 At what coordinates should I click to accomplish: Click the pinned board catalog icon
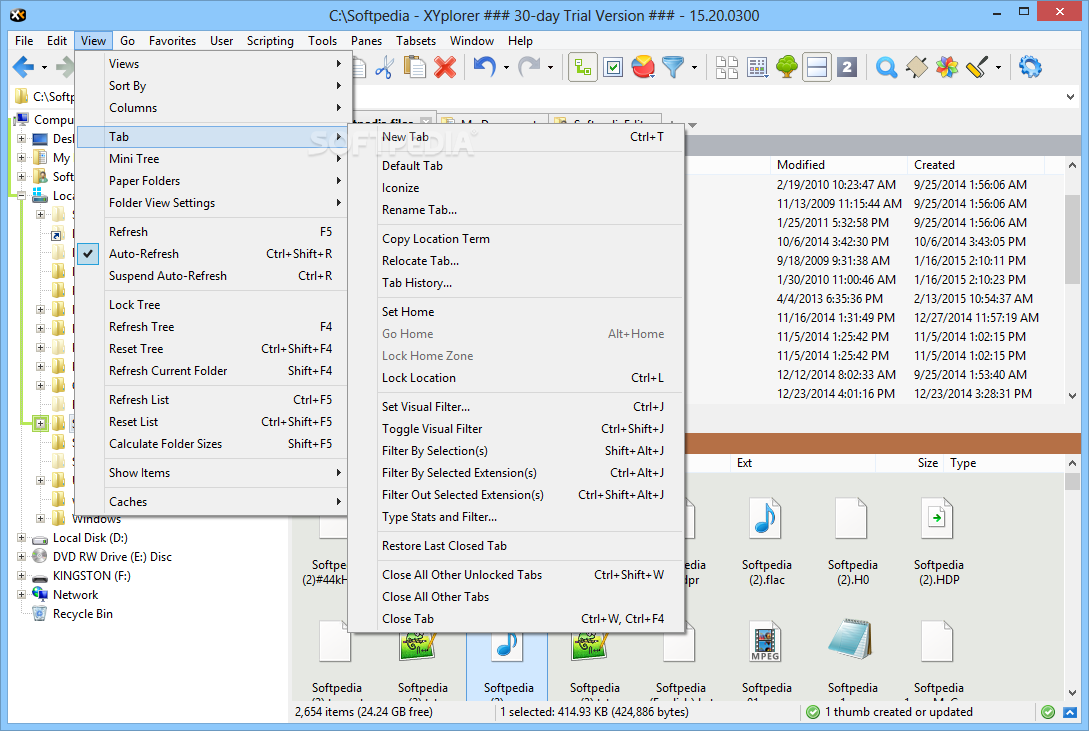coord(917,67)
